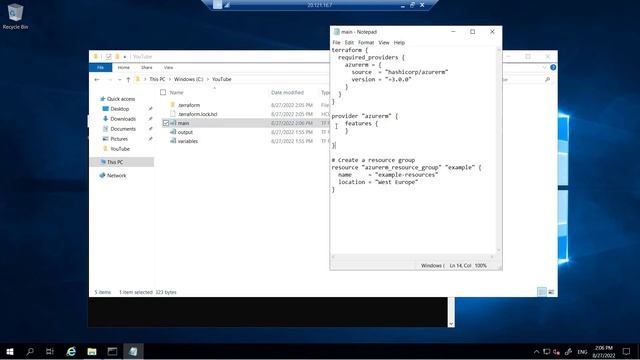
Task: Open the Recycle Bin desktop icon
Action: tap(15, 16)
